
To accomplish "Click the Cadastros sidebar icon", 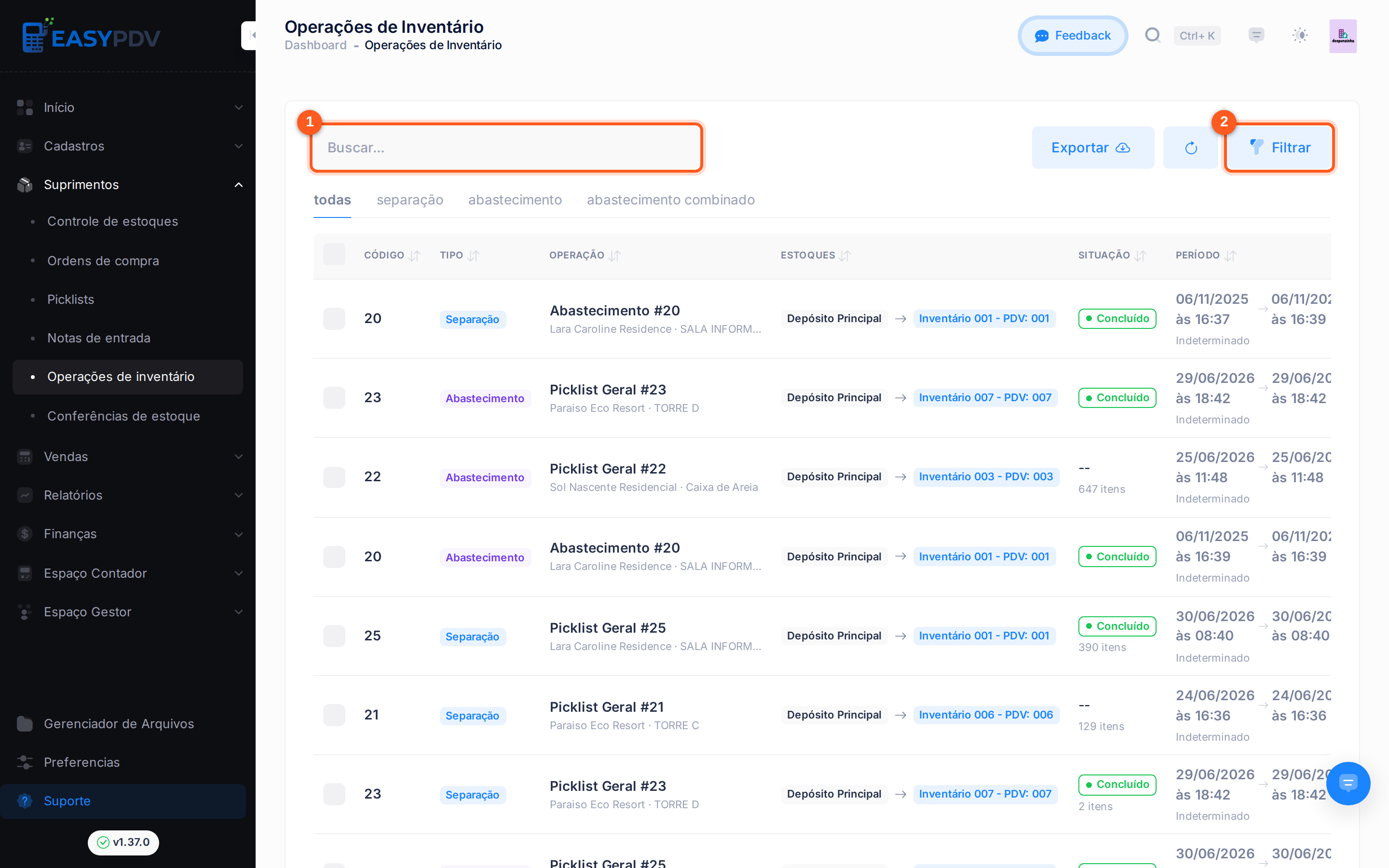I will click(x=25, y=146).
